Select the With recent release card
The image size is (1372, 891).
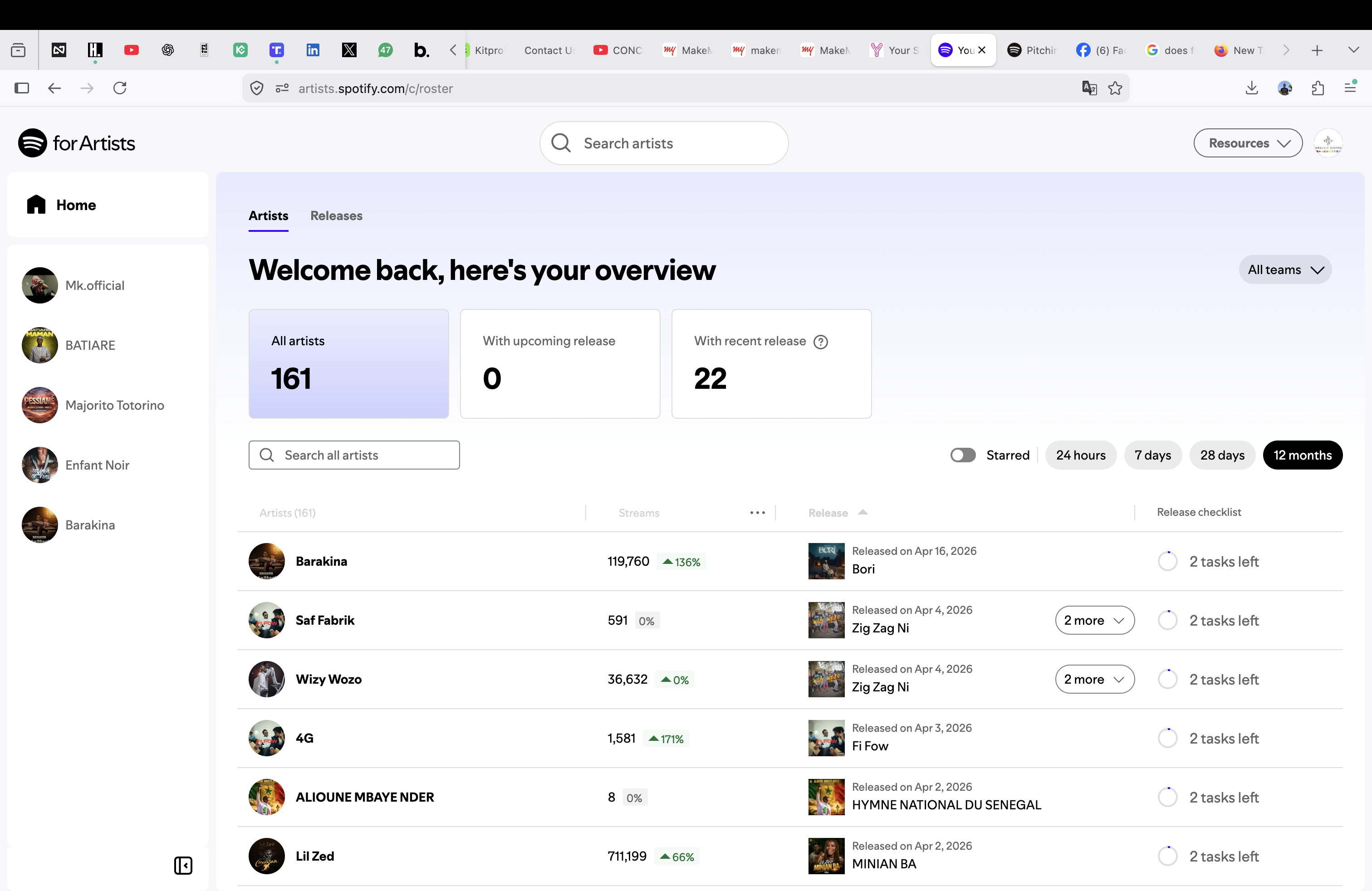coord(771,364)
